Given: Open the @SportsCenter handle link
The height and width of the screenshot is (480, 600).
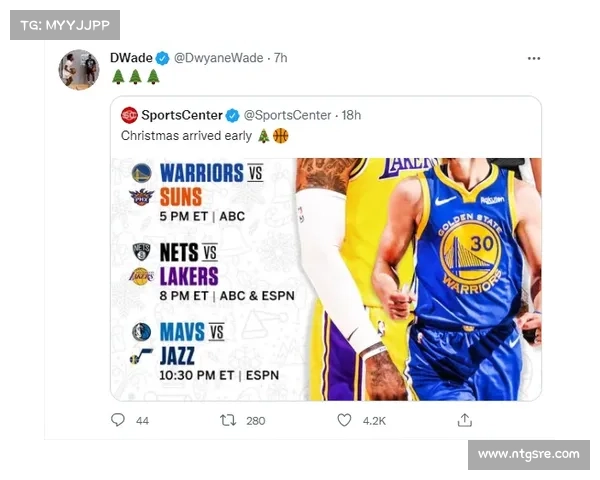Looking at the screenshot, I should [286, 115].
